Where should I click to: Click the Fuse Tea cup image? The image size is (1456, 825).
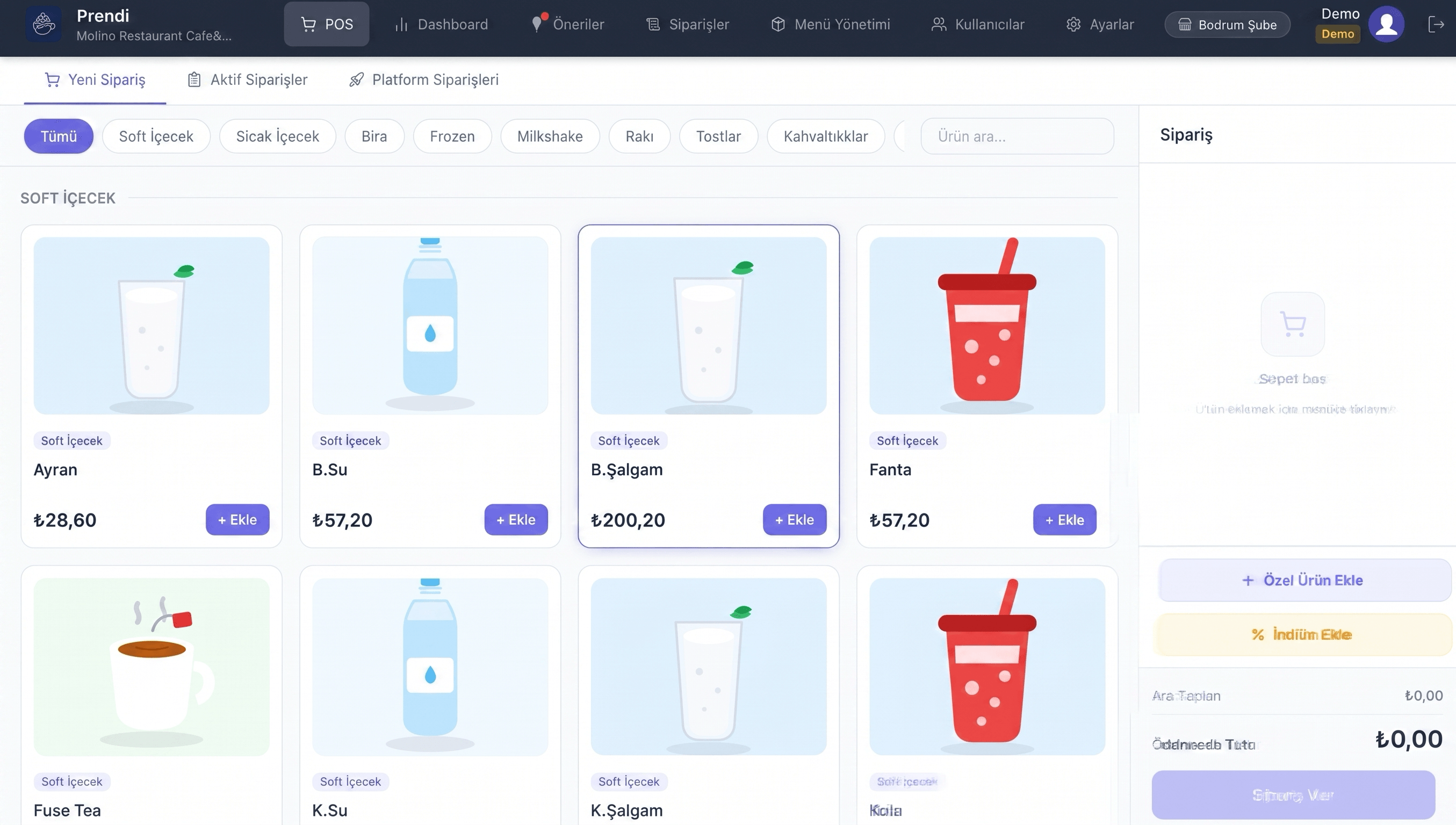tap(152, 667)
